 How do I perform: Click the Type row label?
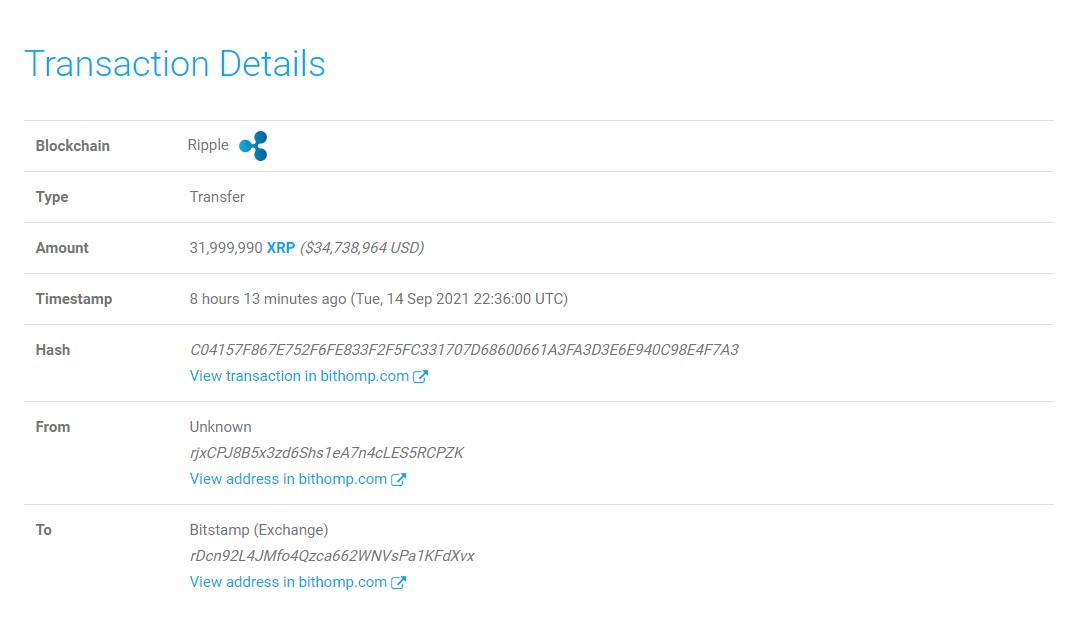point(52,197)
